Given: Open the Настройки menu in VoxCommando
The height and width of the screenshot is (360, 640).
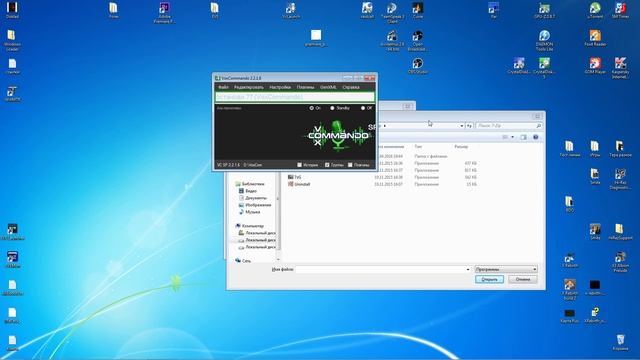Looking at the screenshot, I should click(x=280, y=87).
